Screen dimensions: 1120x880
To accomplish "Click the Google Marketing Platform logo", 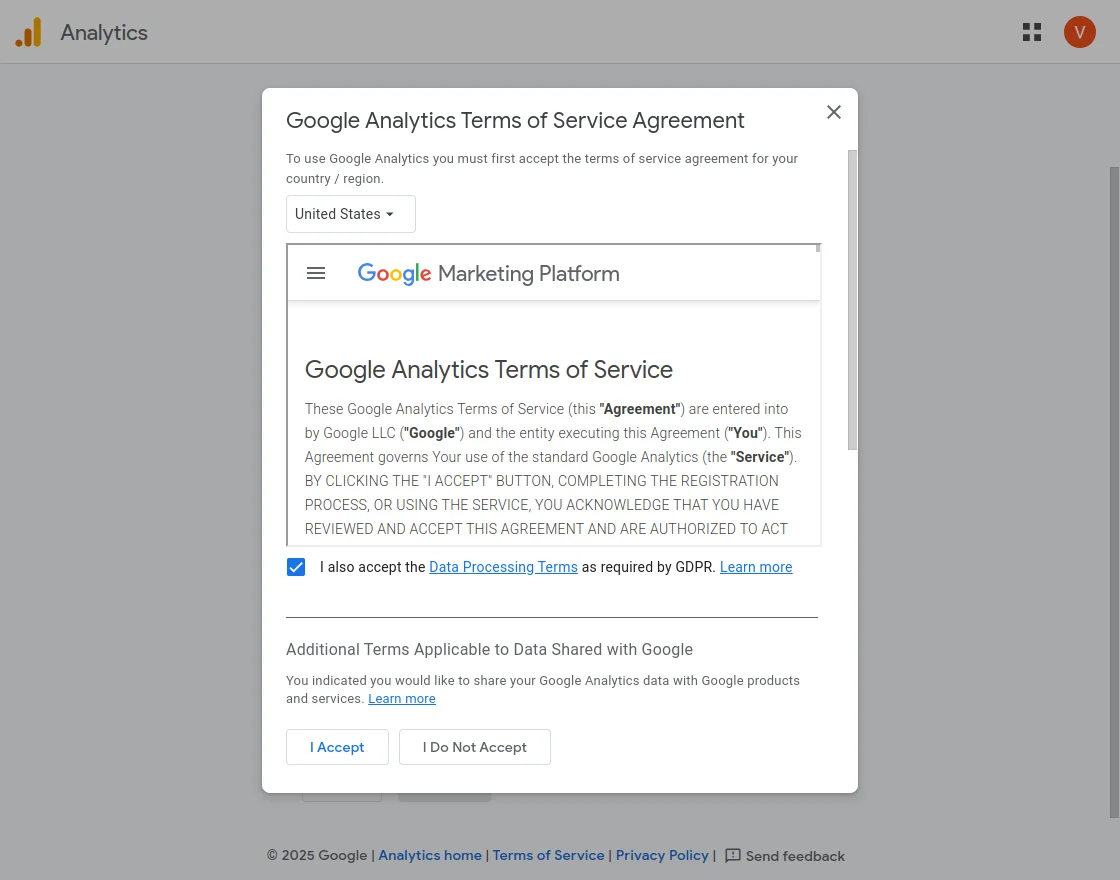I will coord(488,274).
